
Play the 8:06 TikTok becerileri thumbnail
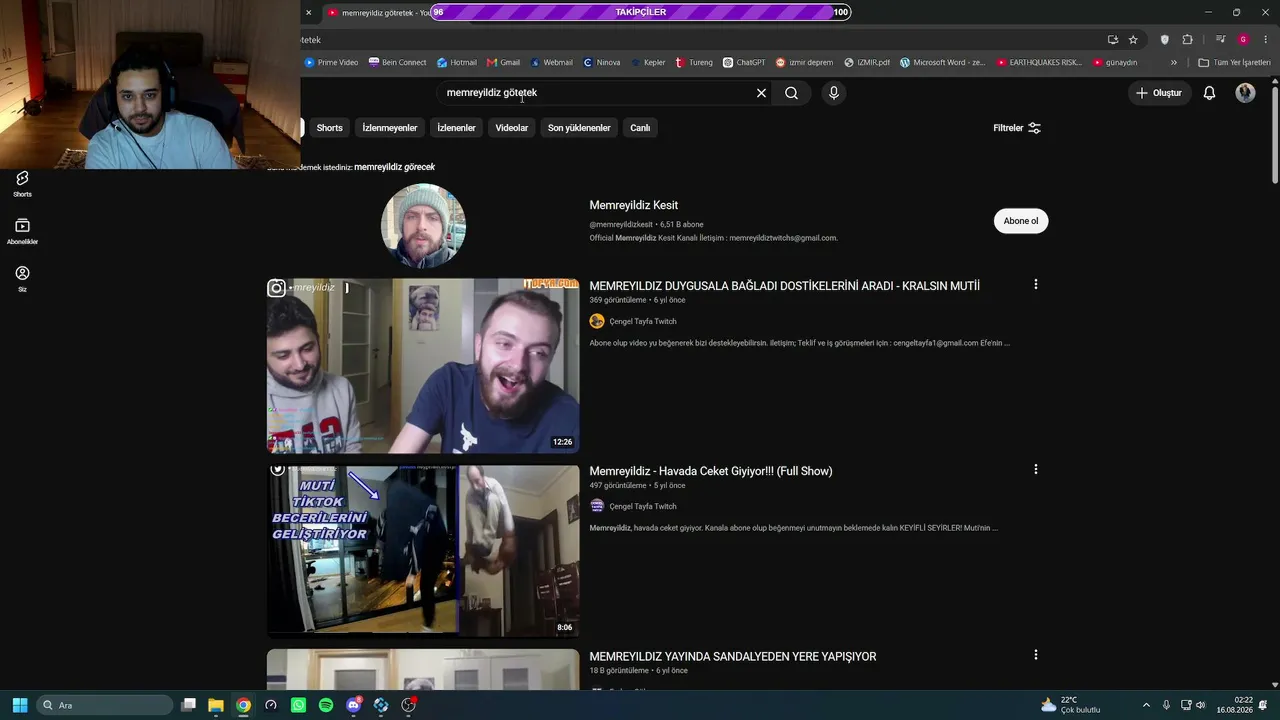[423, 551]
